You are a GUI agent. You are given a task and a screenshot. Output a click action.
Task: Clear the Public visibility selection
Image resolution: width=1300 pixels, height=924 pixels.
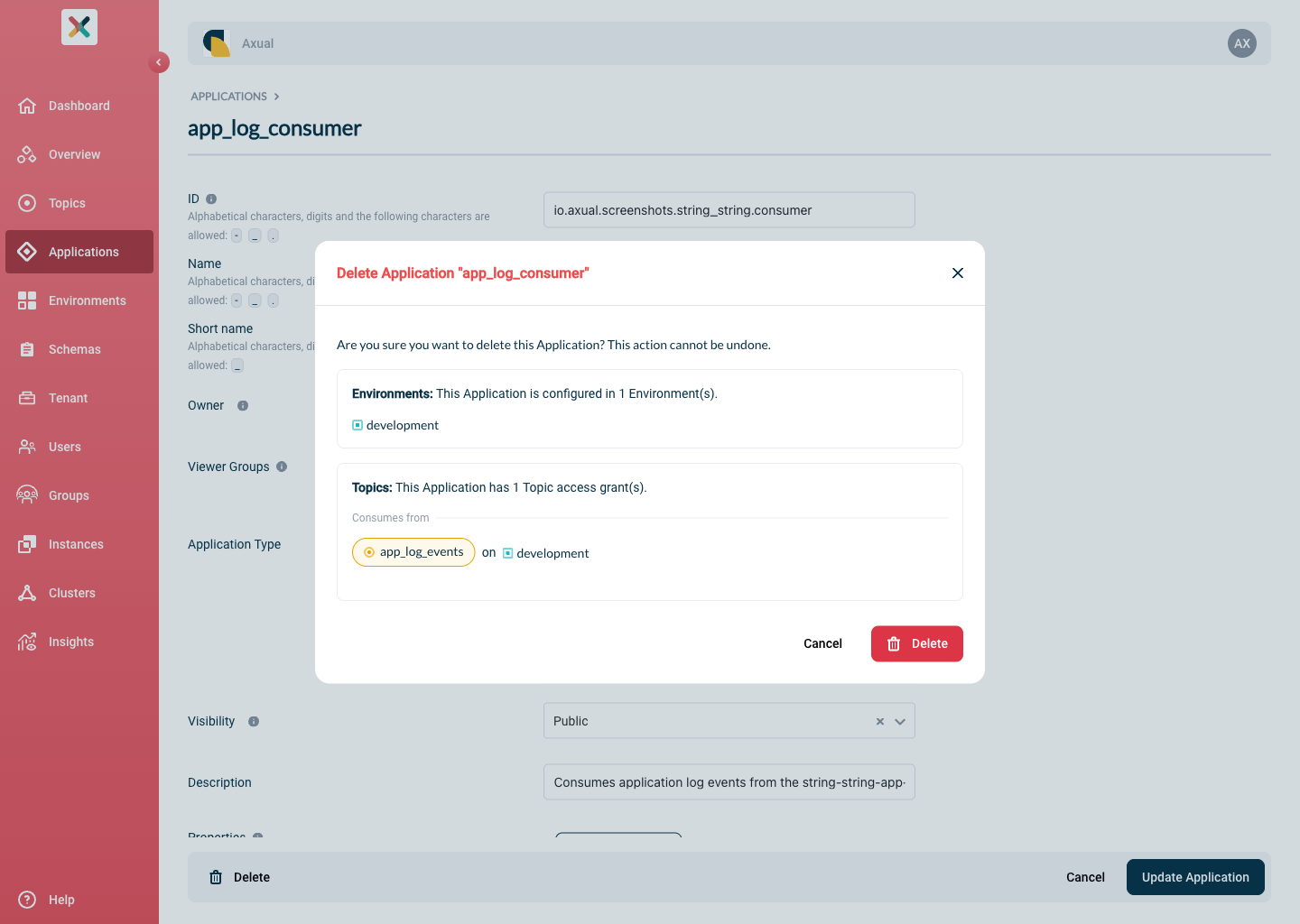pyautogui.click(x=880, y=721)
